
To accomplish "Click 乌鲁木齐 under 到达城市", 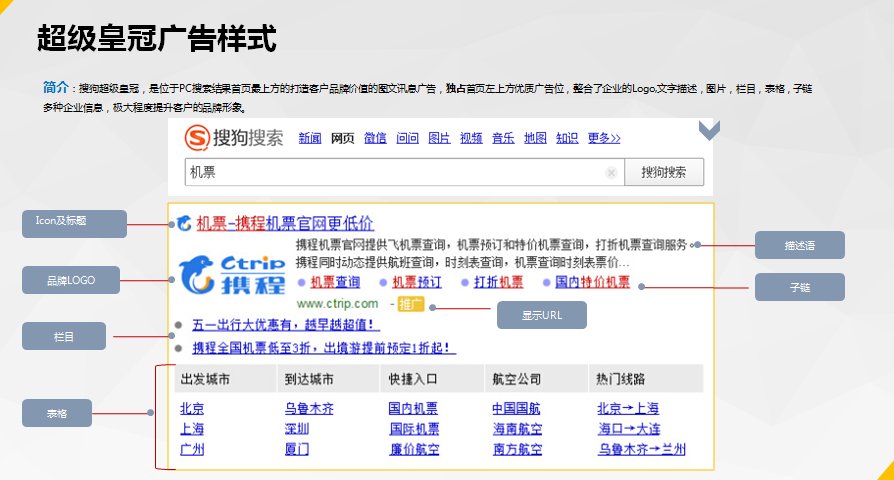I will click(x=309, y=409).
